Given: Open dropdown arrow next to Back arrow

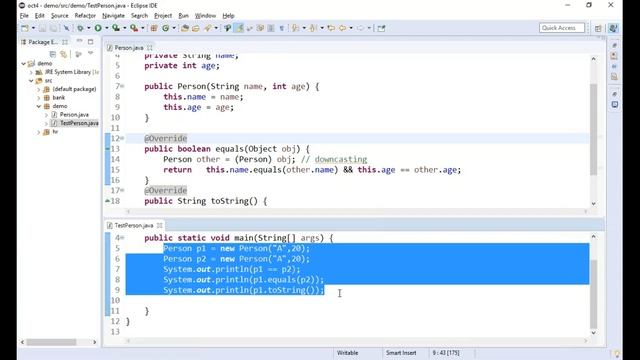Looking at the screenshot, I should pyautogui.click(x=351, y=28).
